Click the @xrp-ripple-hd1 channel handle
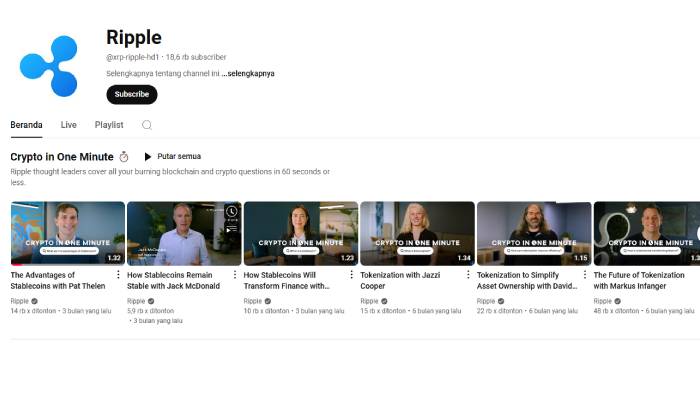 133,57
